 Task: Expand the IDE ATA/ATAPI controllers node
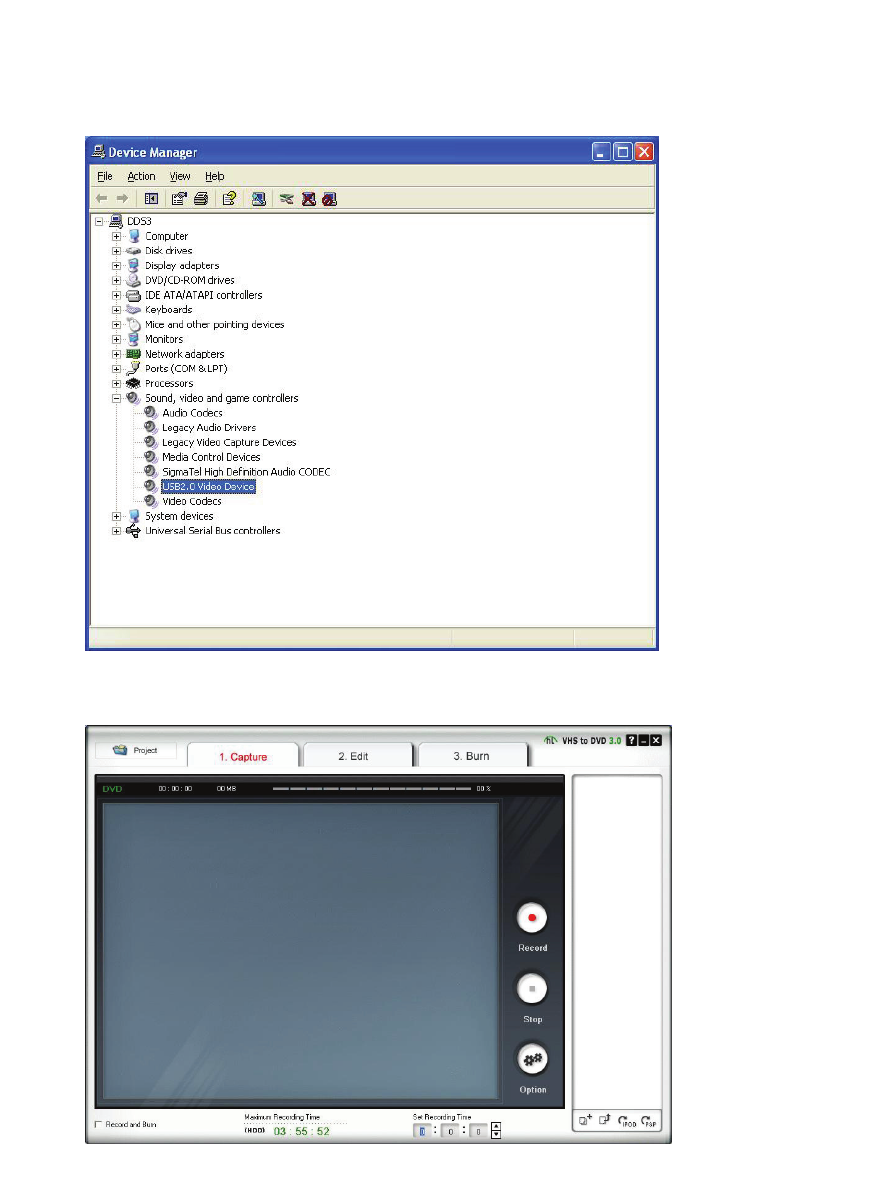point(116,295)
